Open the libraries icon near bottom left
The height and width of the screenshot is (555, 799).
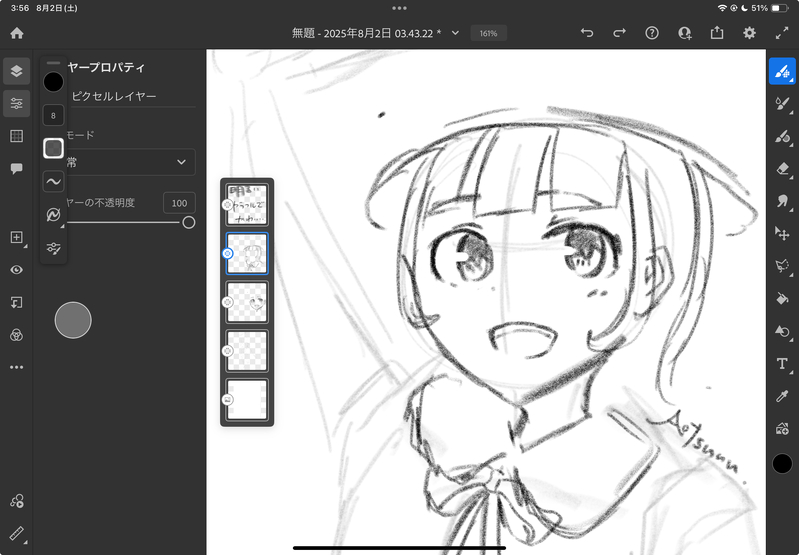pos(17,501)
